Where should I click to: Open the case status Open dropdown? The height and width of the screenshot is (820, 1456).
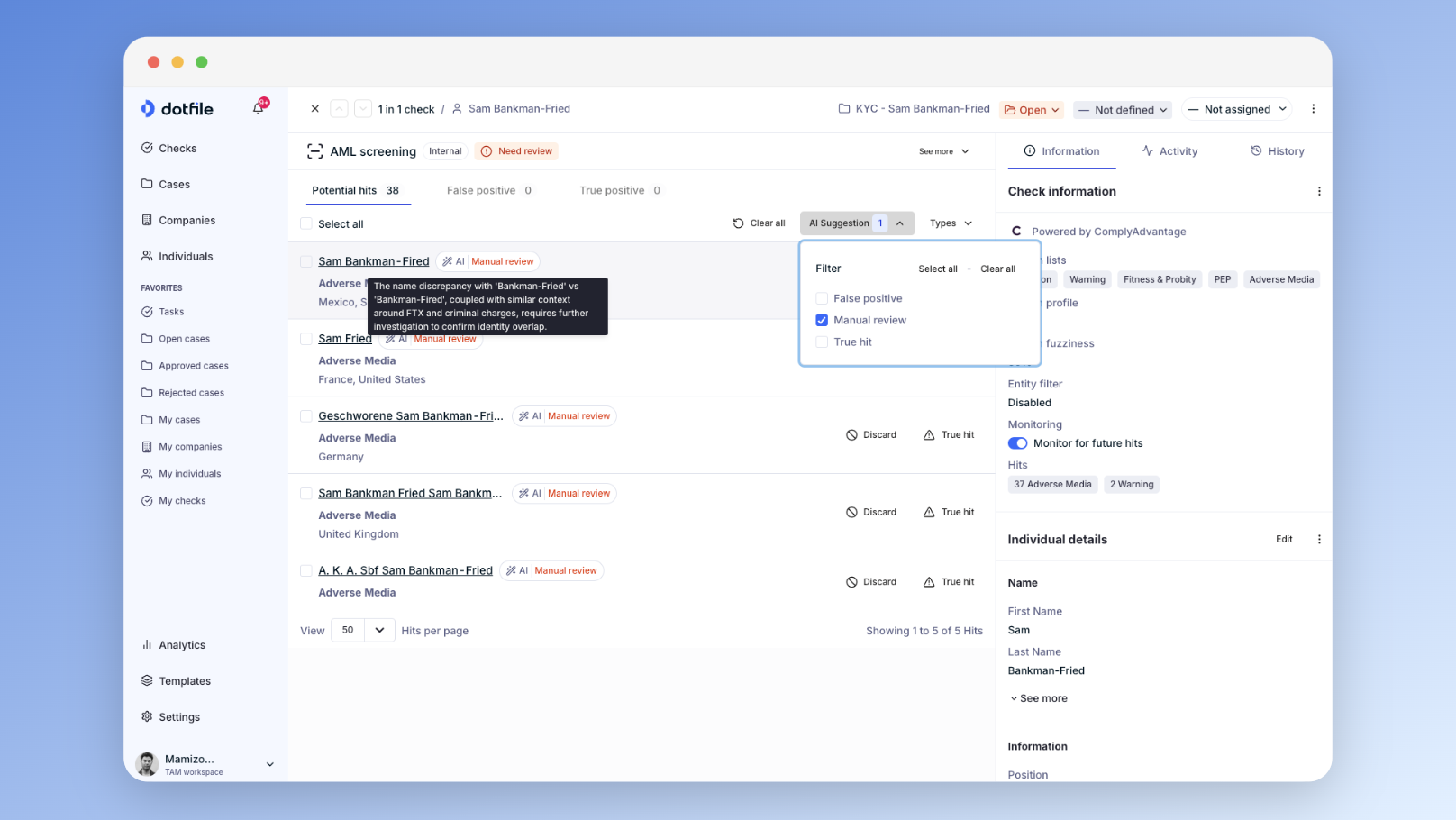1032,110
